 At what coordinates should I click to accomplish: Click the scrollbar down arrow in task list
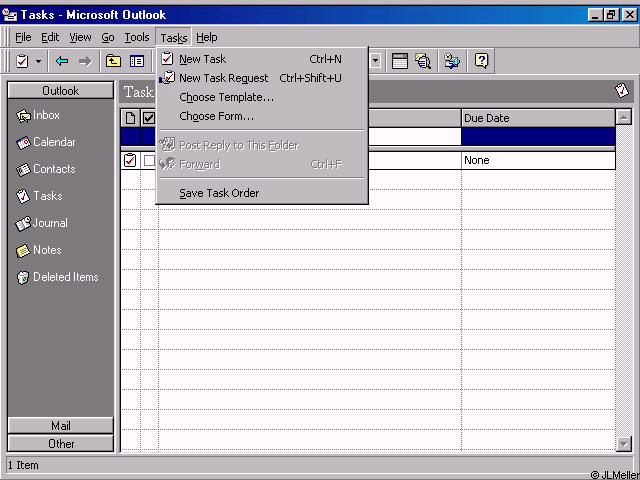[x=624, y=444]
